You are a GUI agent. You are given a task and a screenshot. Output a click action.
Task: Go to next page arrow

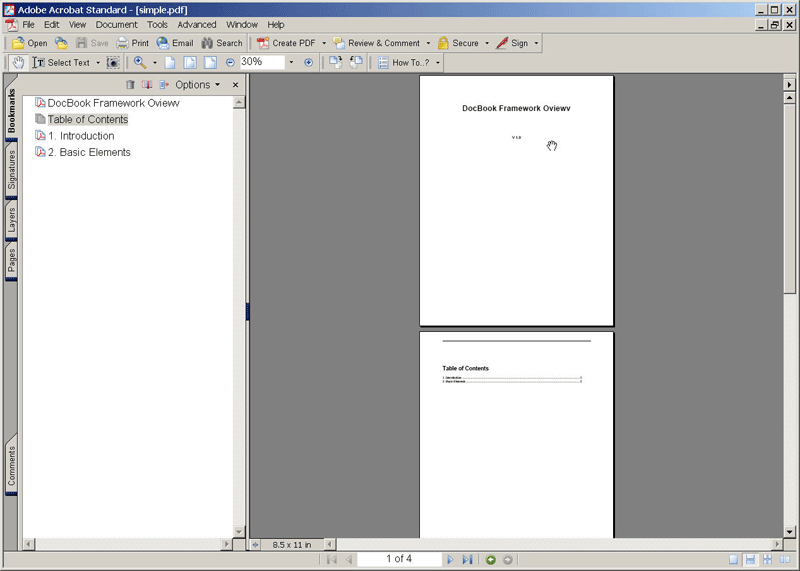(x=449, y=560)
